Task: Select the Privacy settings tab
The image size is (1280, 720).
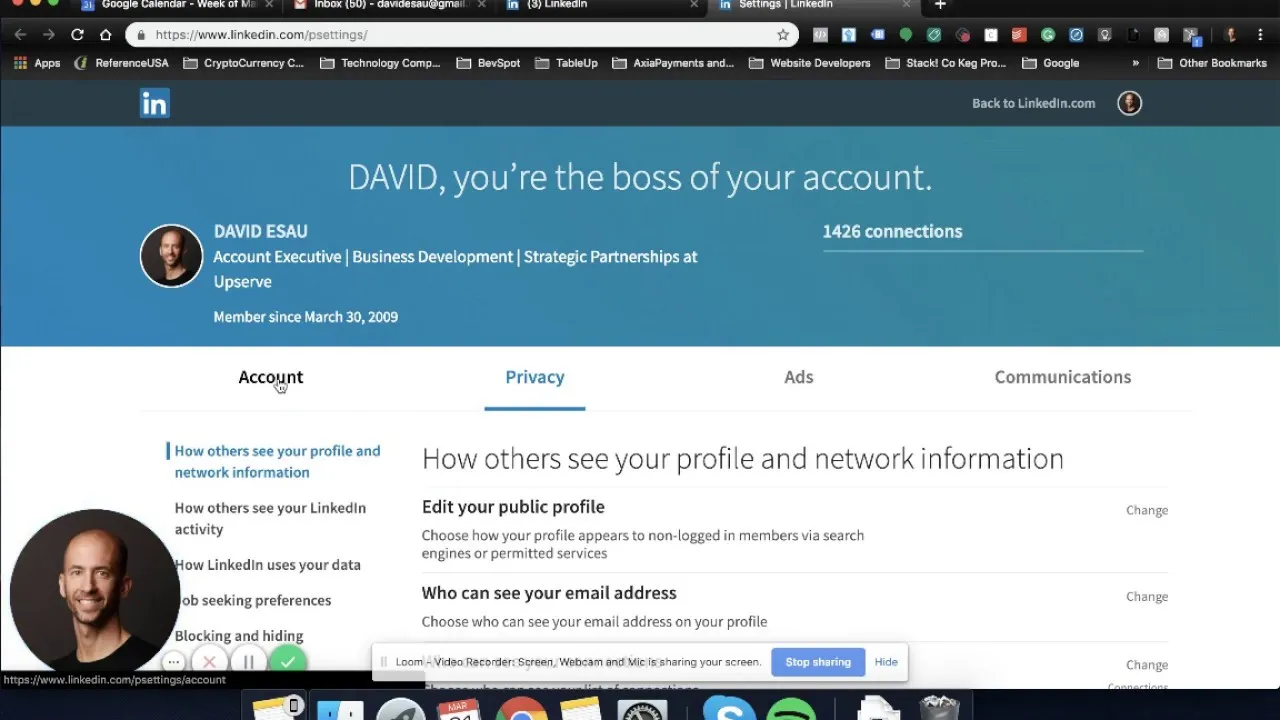Action: coord(535,377)
